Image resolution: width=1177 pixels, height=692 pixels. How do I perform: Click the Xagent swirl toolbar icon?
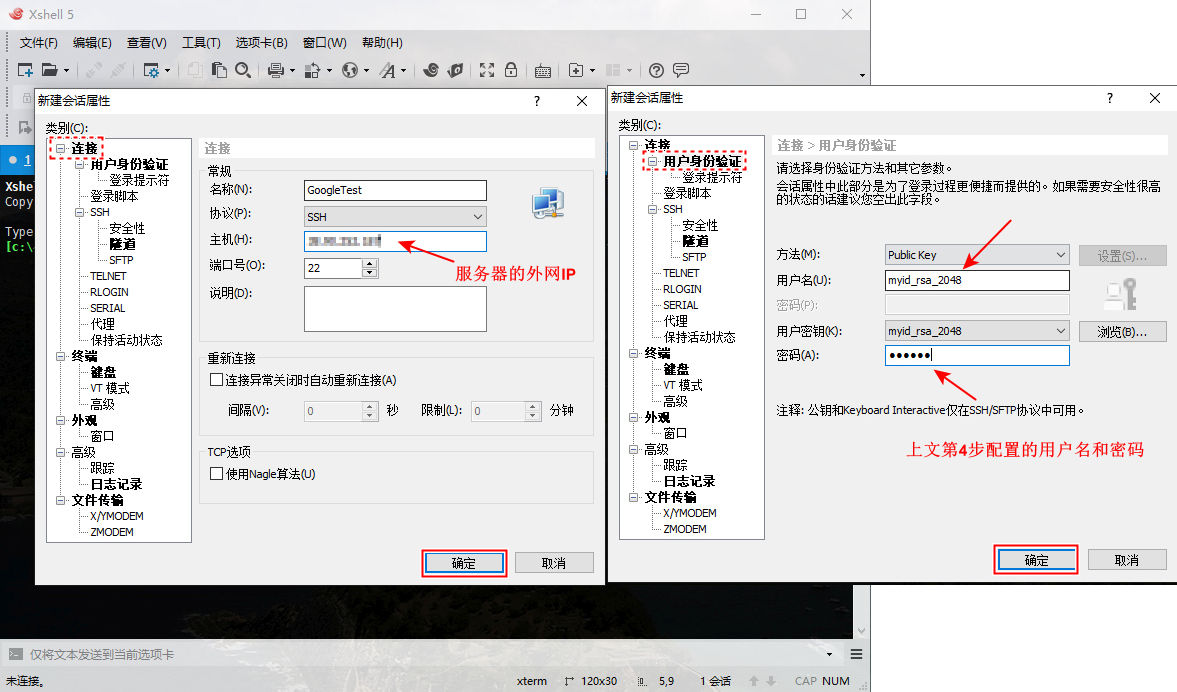pyautogui.click(x=431, y=70)
